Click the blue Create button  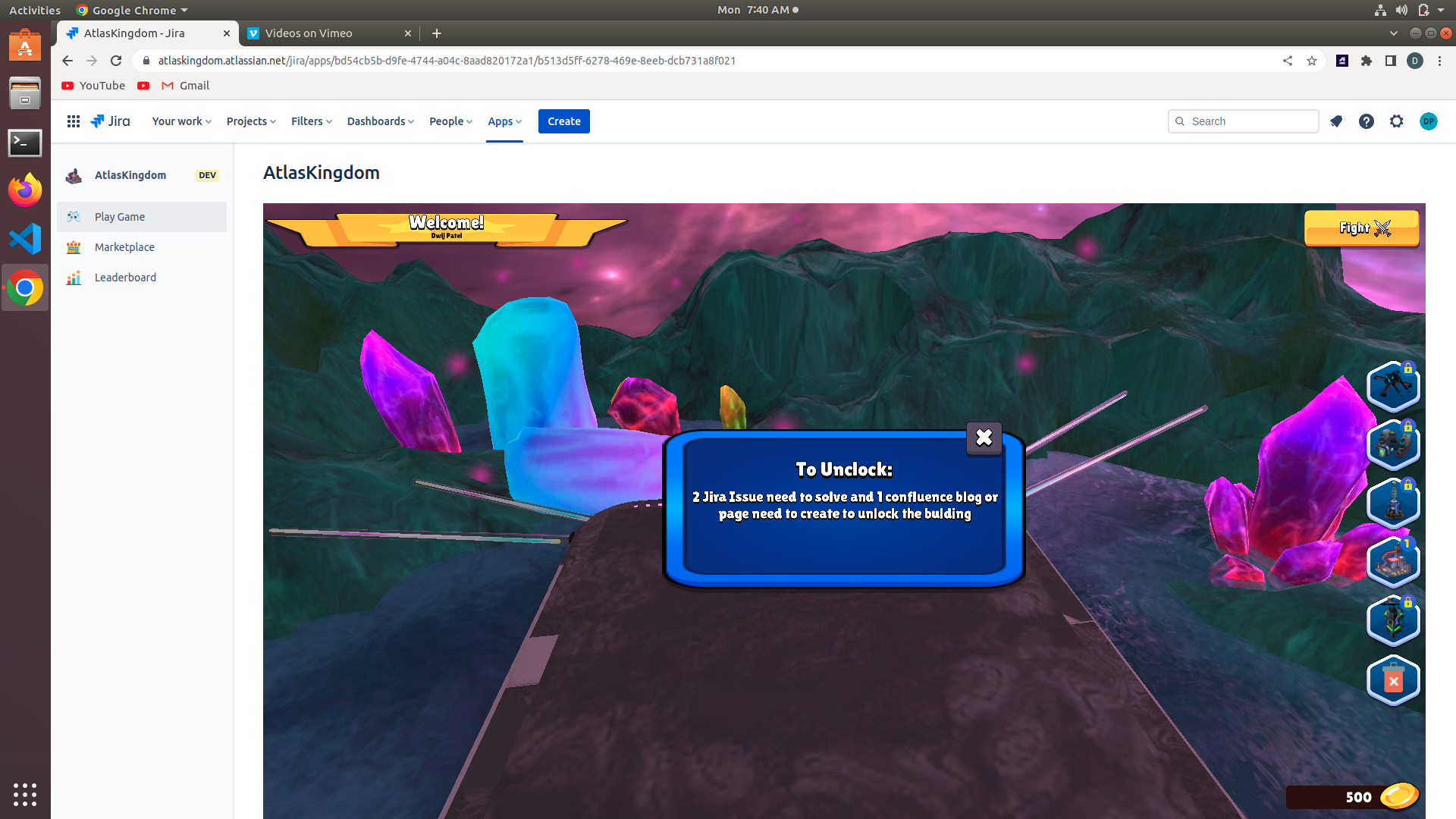(563, 121)
